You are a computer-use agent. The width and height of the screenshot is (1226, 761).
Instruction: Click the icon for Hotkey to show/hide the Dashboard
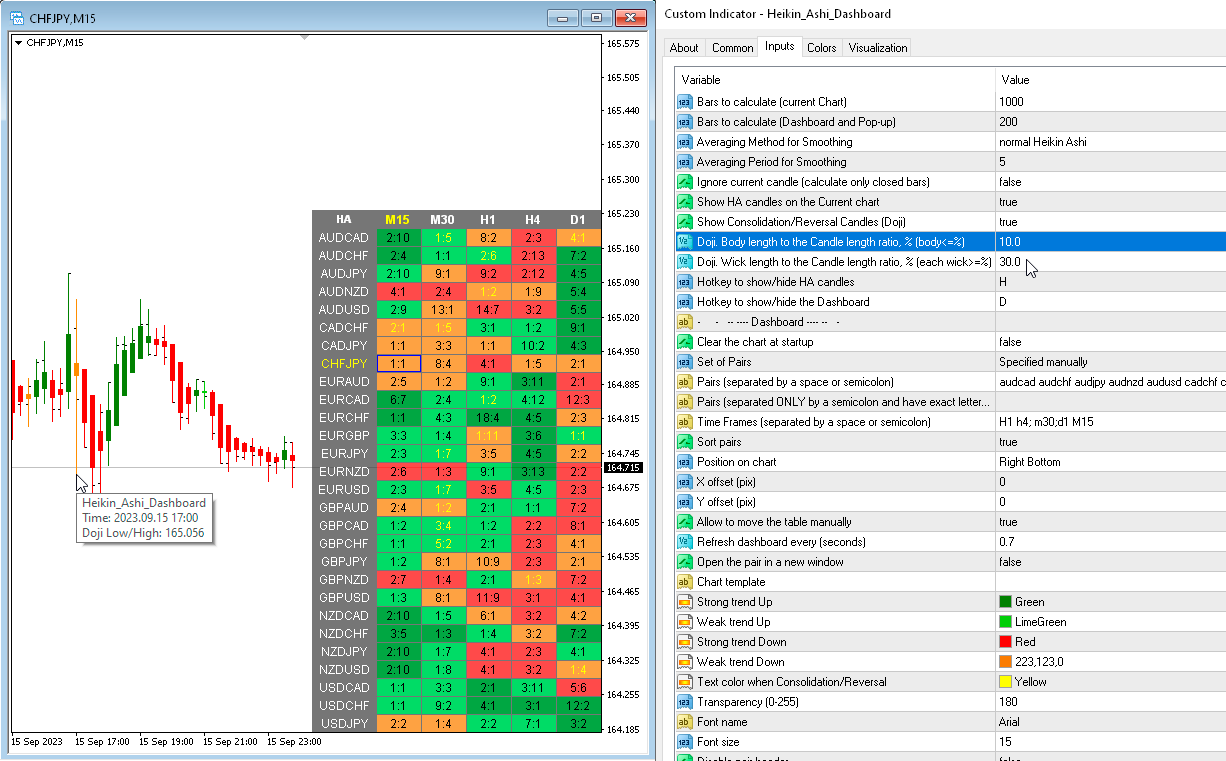point(685,302)
